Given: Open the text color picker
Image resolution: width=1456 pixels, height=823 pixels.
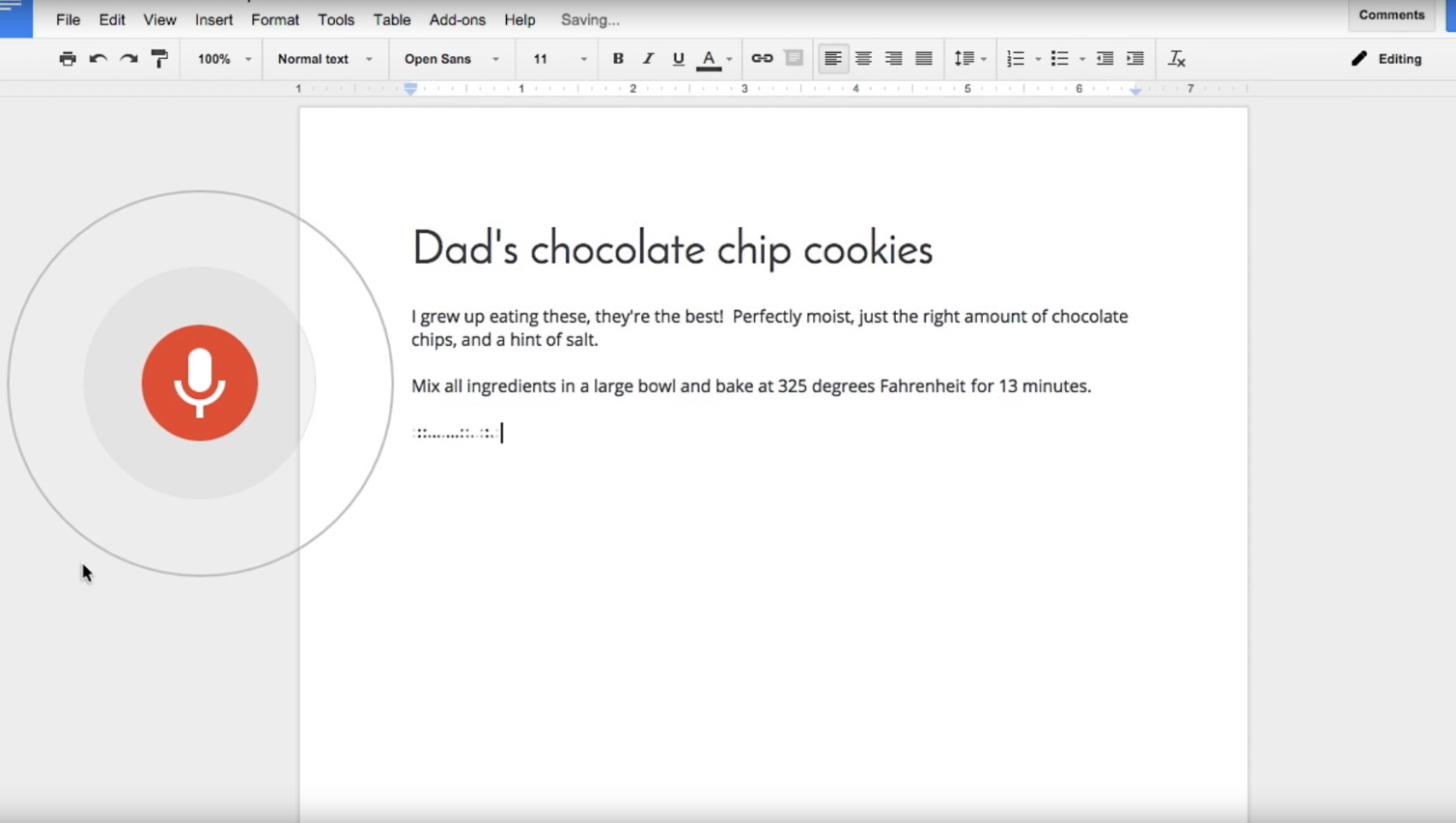Looking at the screenshot, I should tap(710, 59).
